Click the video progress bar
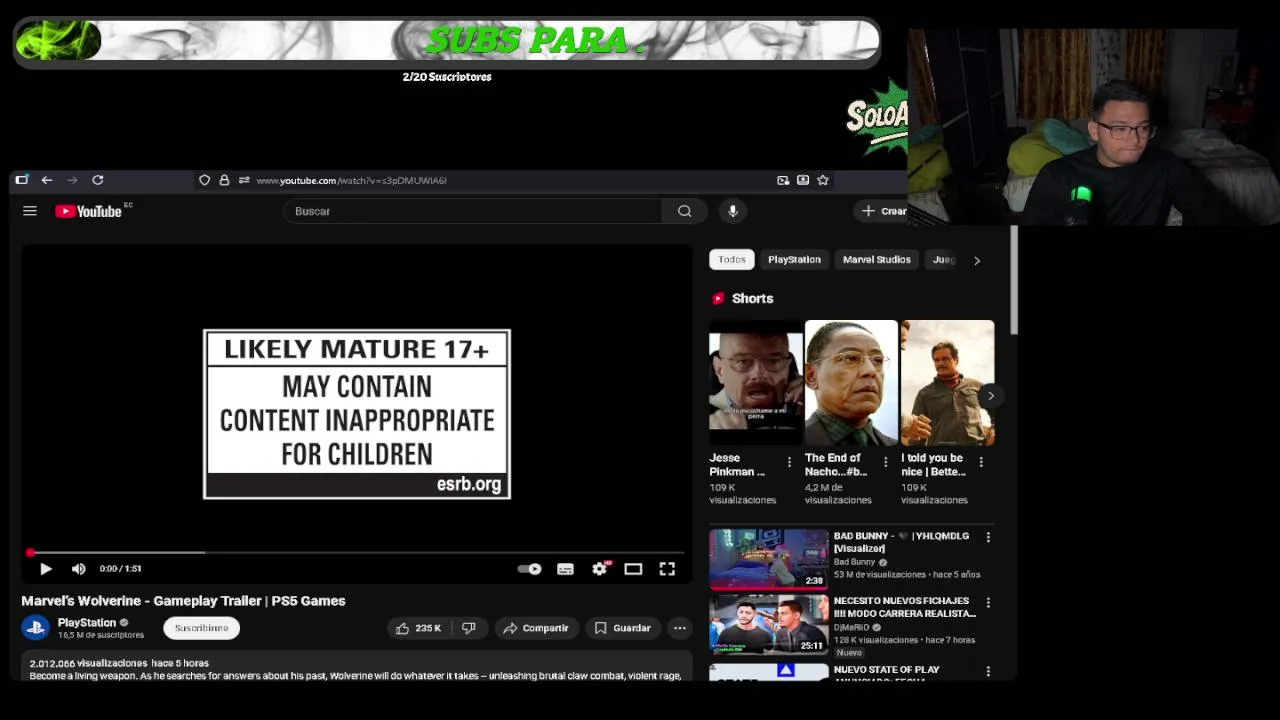 tap(357, 552)
